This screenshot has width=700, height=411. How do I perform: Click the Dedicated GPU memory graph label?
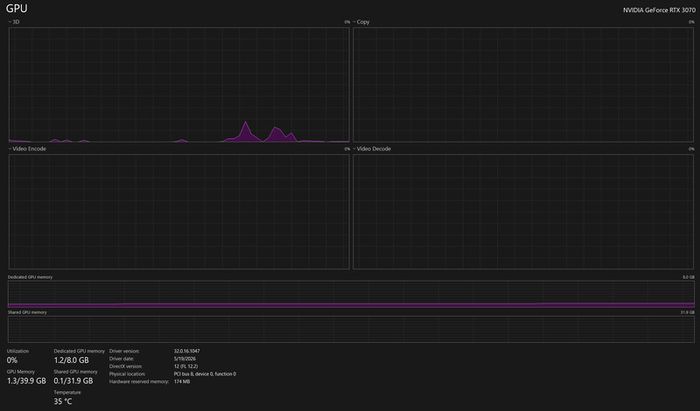(30, 277)
